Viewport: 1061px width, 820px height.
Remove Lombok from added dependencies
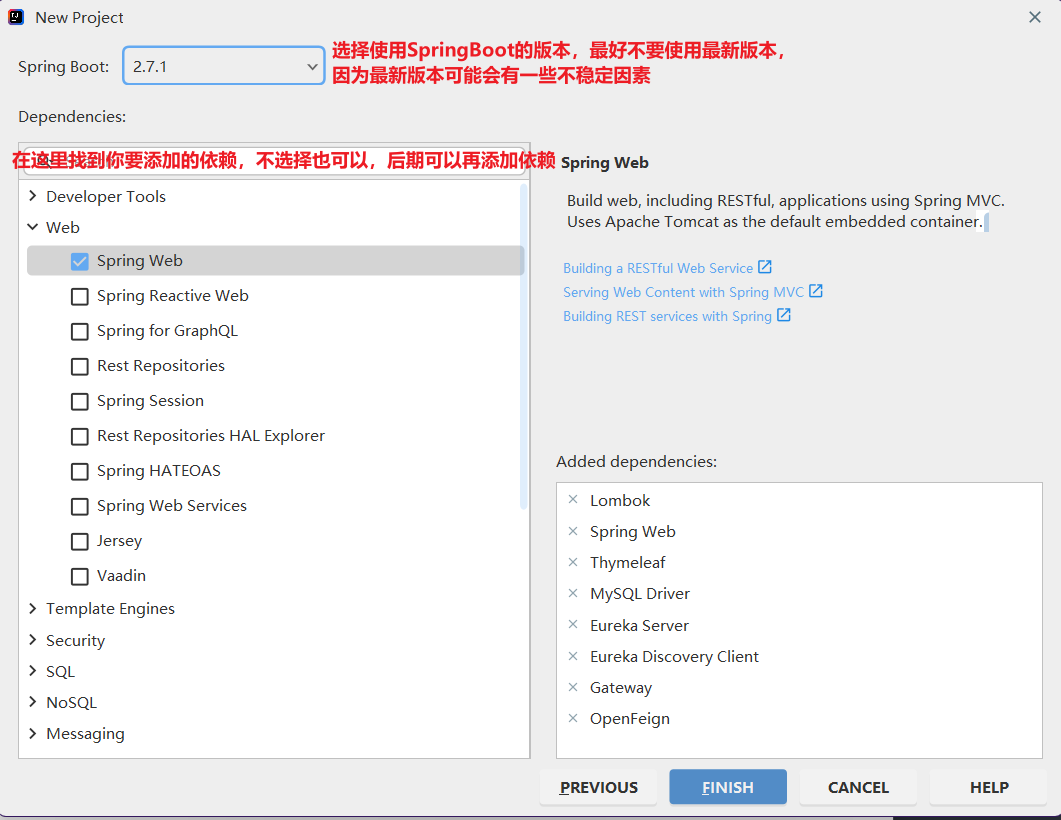click(x=573, y=499)
